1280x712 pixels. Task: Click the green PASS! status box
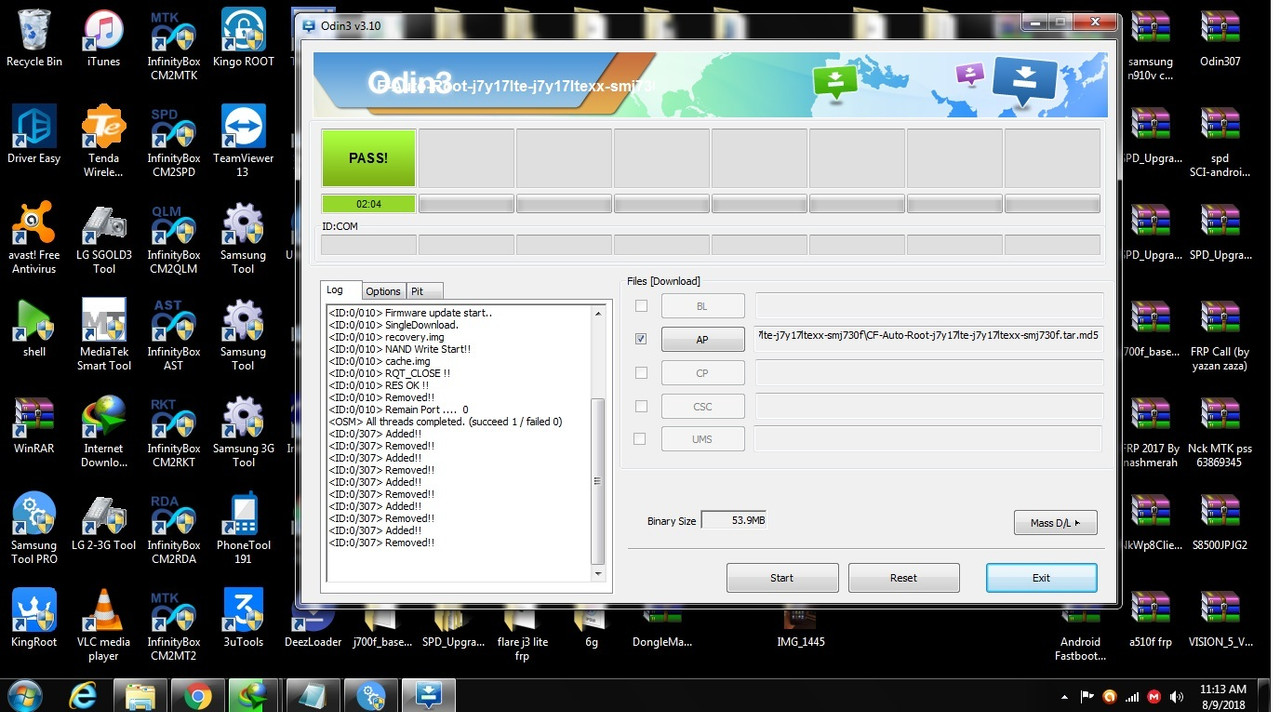(368, 158)
